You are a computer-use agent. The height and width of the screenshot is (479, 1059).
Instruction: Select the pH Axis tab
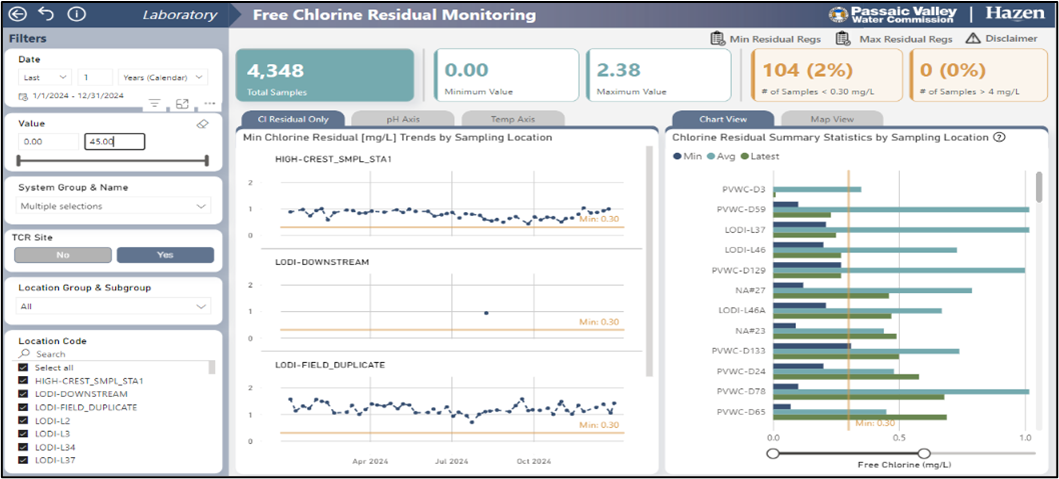point(401,119)
